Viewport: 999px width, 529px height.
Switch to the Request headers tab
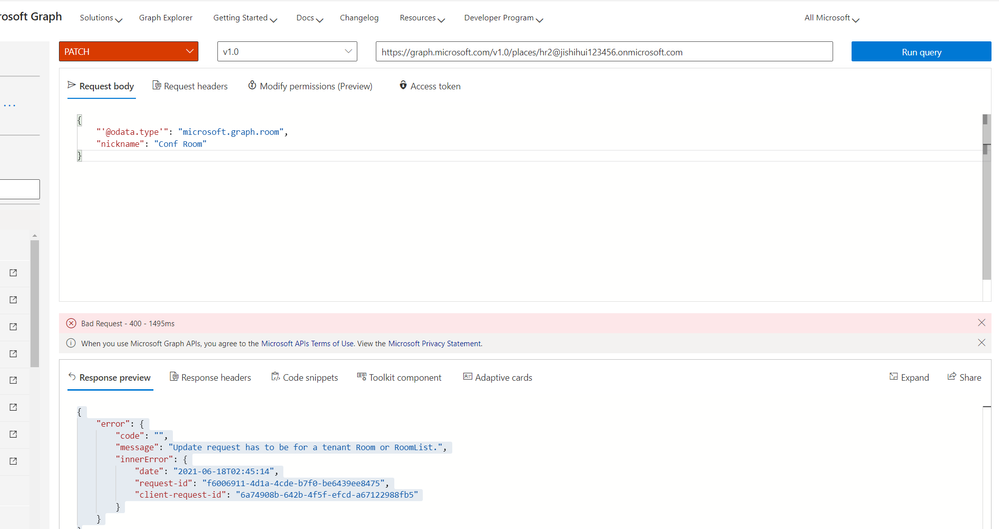pyautogui.click(x=190, y=86)
